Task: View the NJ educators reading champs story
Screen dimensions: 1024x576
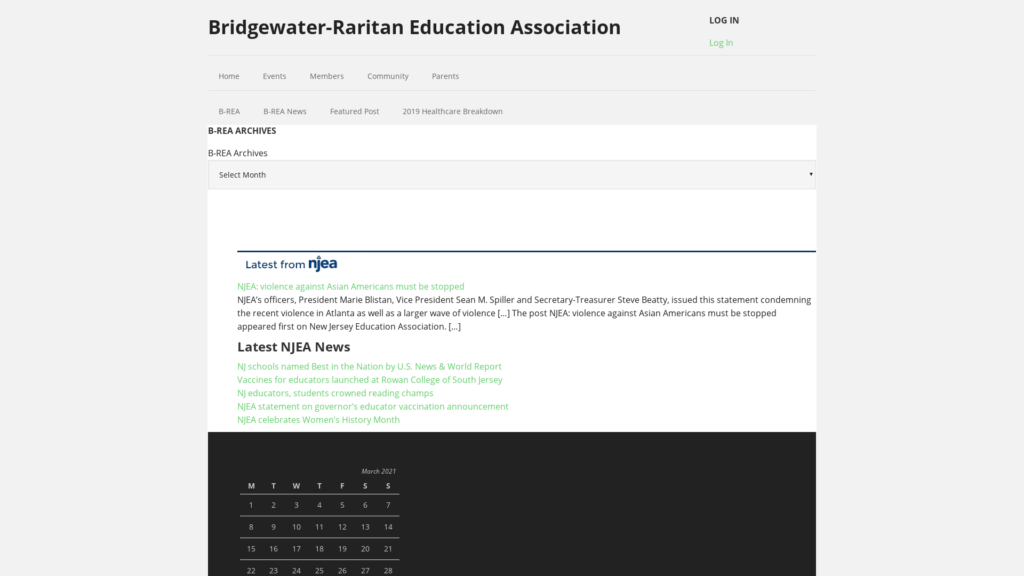Action: pos(335,393)
